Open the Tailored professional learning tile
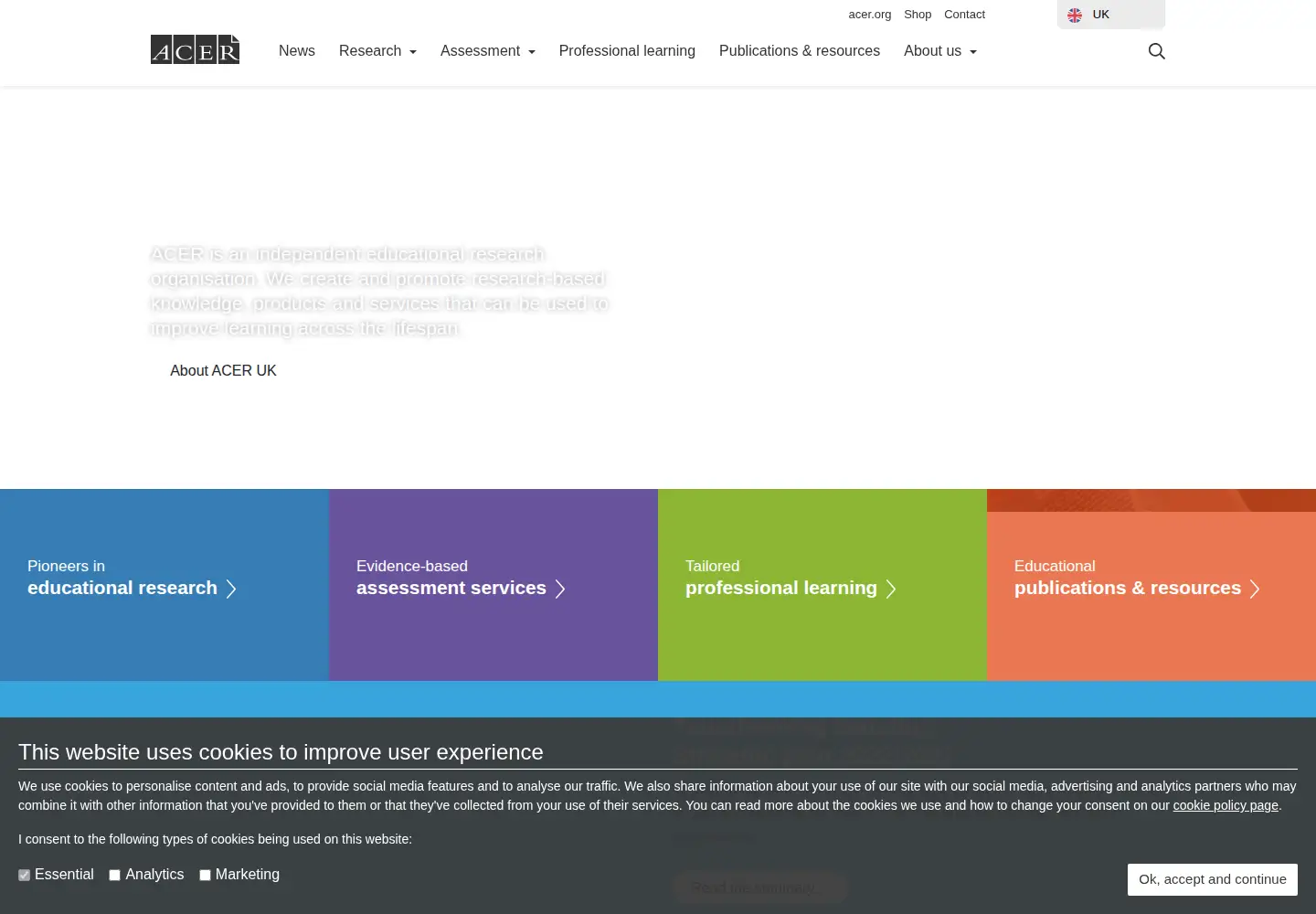The height and width of the screenshot is (914, 1316). tap(822, 585)
